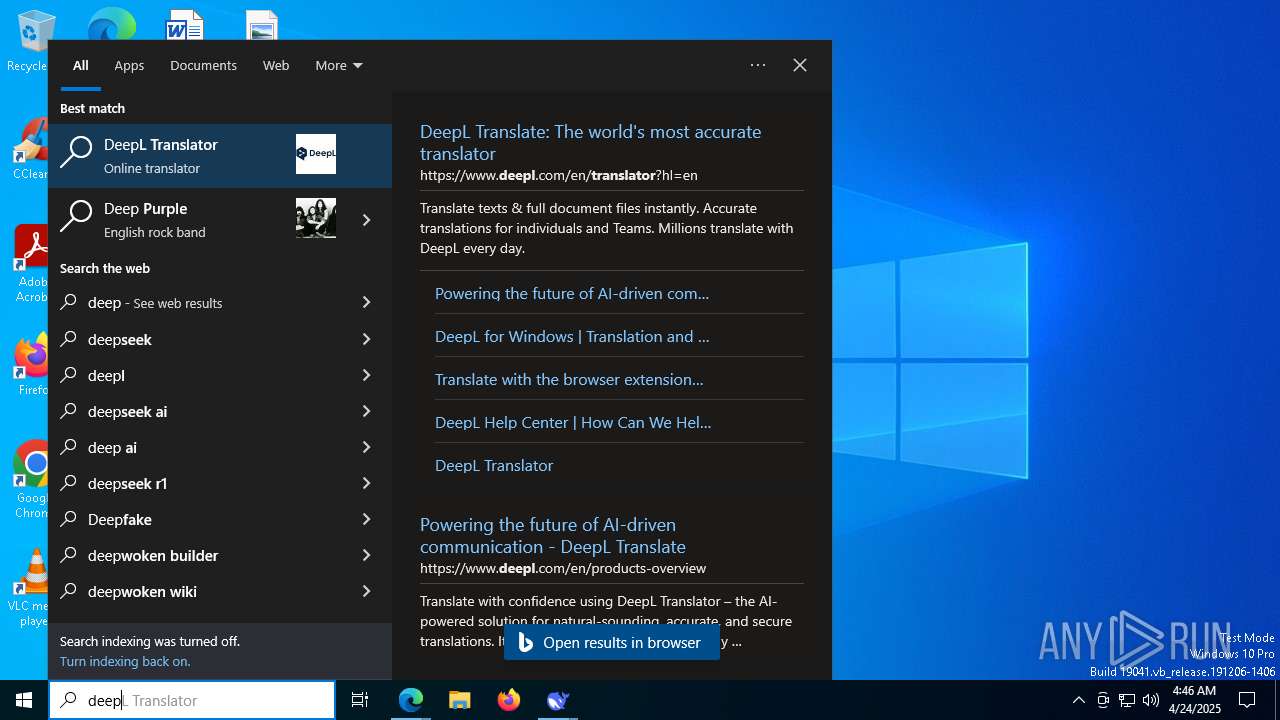Switch to the Web search tab

[276, 65]
